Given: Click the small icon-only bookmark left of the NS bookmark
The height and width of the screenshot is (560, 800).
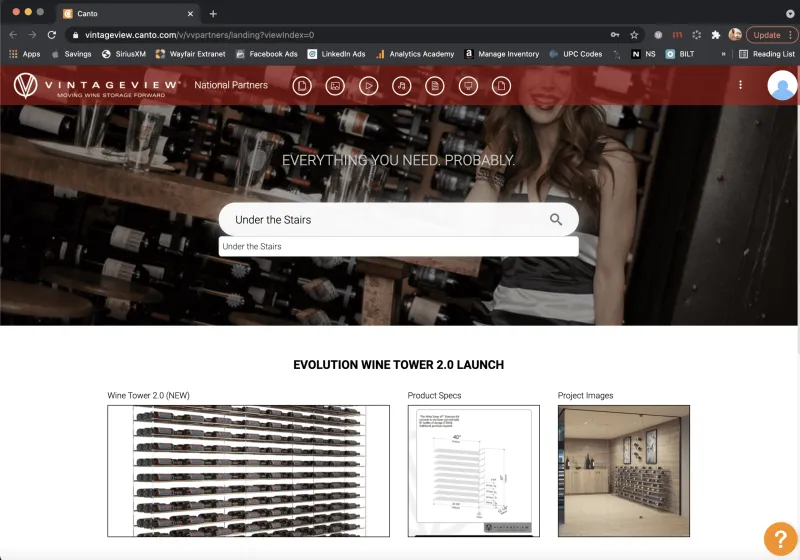Looking at the screenshot, I should click(x=617, y=54).
